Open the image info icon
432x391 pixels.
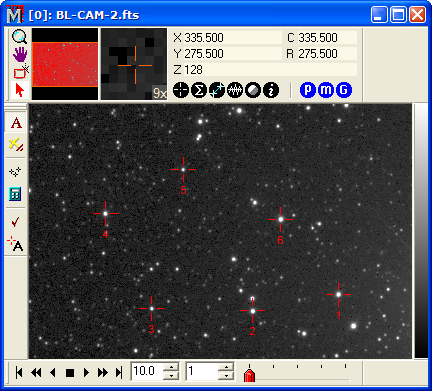point(271,90)
